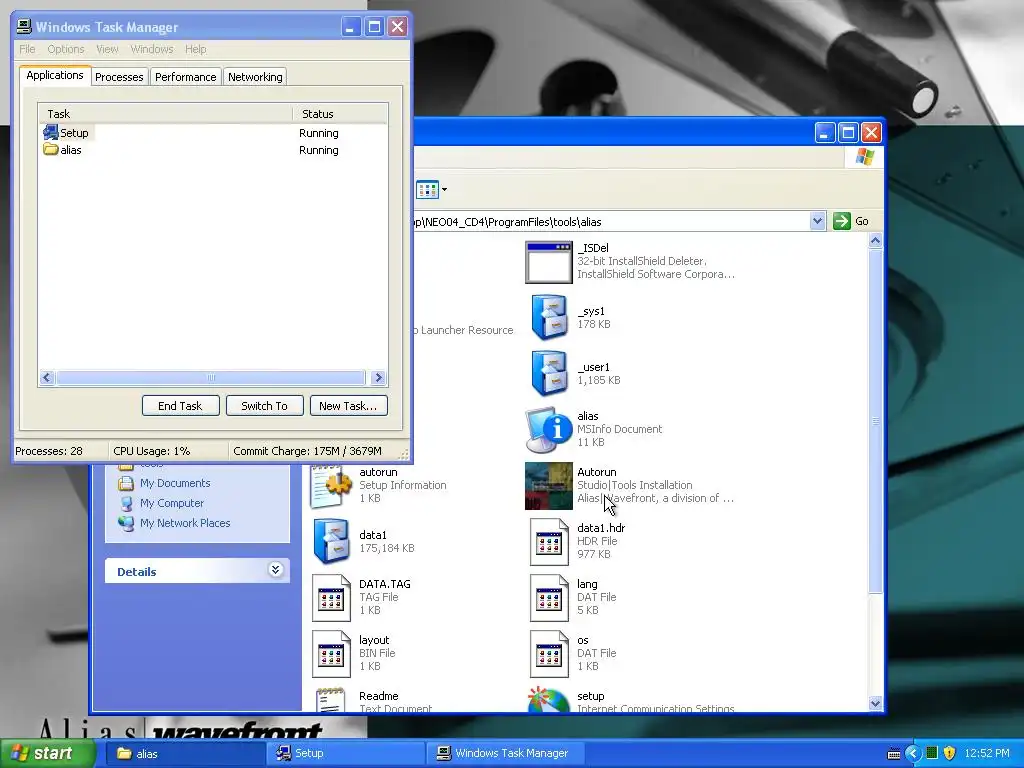Select the autorun Setup Information icon
Screen dimensions: 1024x768
(330, 486)
